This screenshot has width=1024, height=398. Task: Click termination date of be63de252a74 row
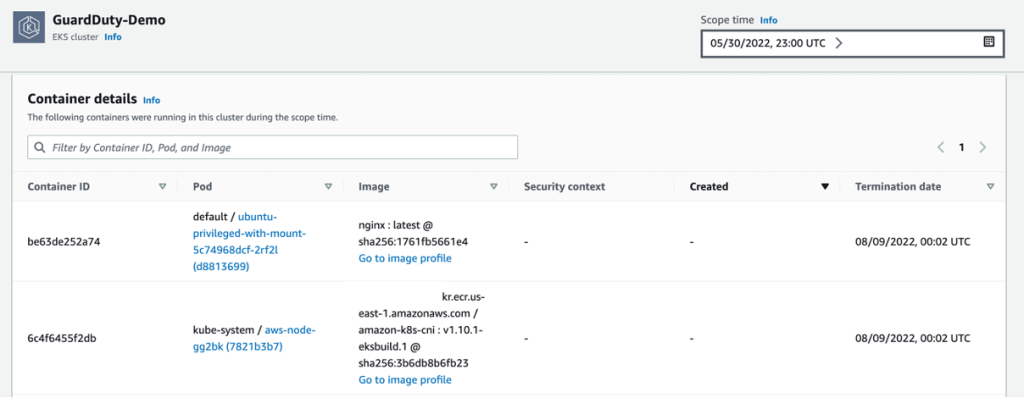coord(913,242)
